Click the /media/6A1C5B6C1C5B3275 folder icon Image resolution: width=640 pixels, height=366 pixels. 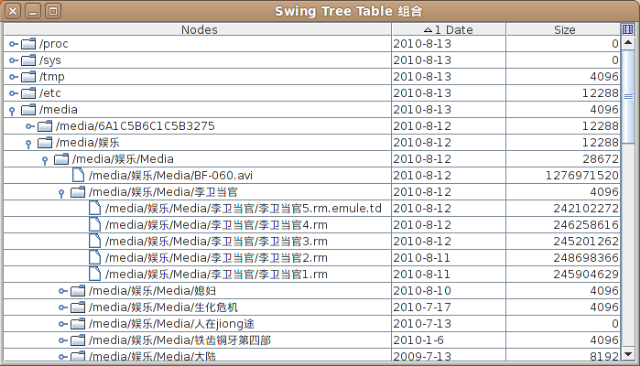click(x=45, y=126)
